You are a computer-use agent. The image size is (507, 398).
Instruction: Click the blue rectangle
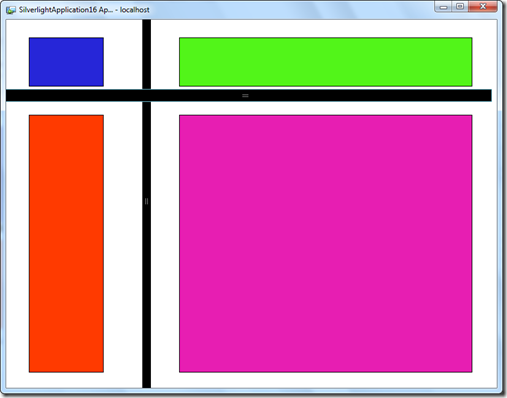[66, 62]
